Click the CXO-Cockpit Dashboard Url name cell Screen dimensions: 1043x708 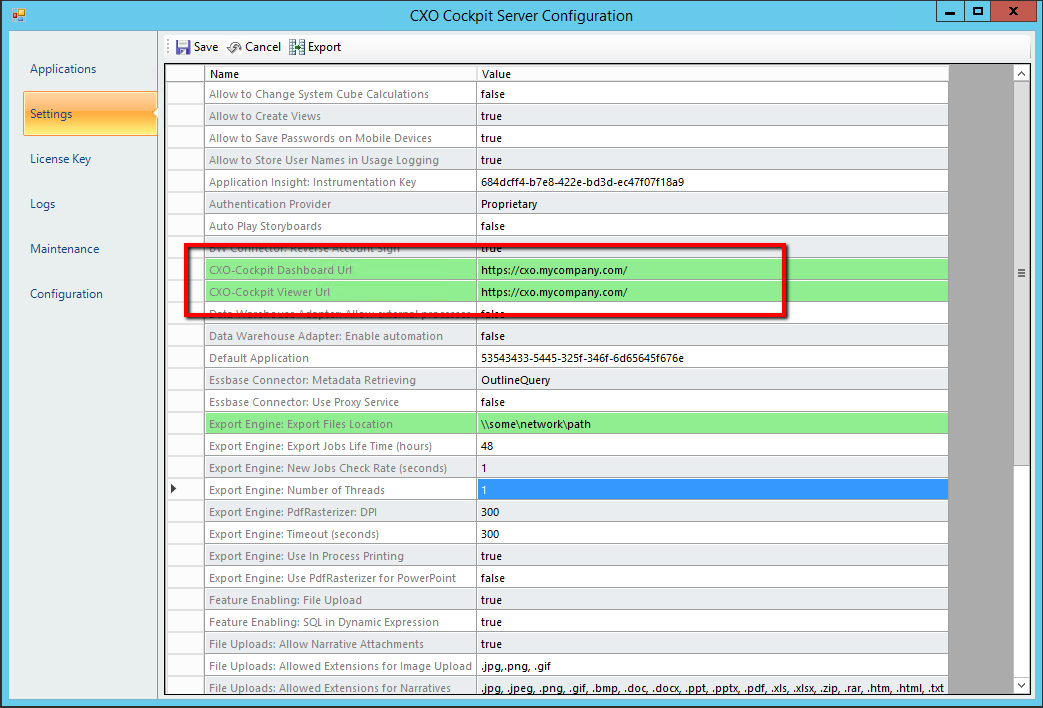[x=341, y=270]
